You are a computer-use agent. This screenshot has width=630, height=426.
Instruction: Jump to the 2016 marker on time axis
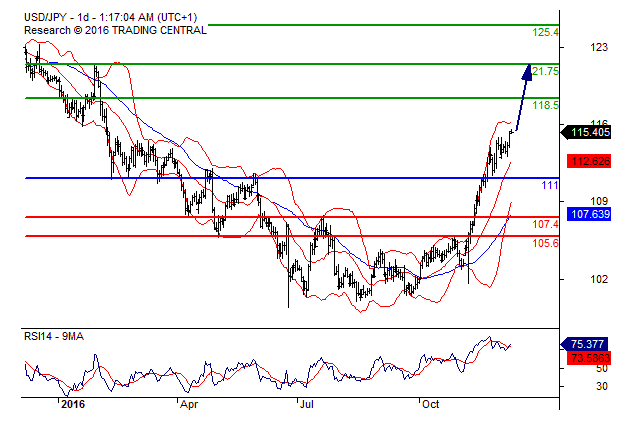pos(72,405)
